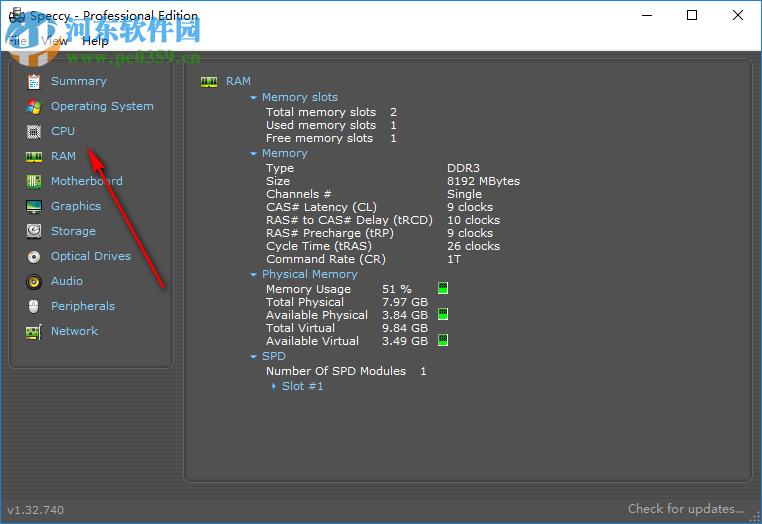Click the Total Virtual 9.84 GB value

[405, 329]
